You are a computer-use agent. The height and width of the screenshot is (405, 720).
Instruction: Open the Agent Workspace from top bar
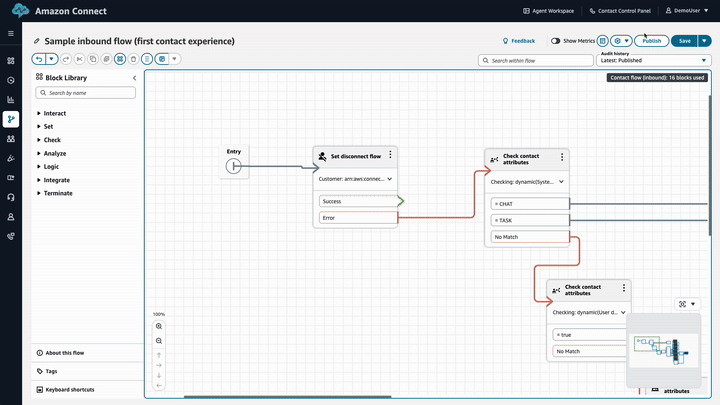coord(549,11)
